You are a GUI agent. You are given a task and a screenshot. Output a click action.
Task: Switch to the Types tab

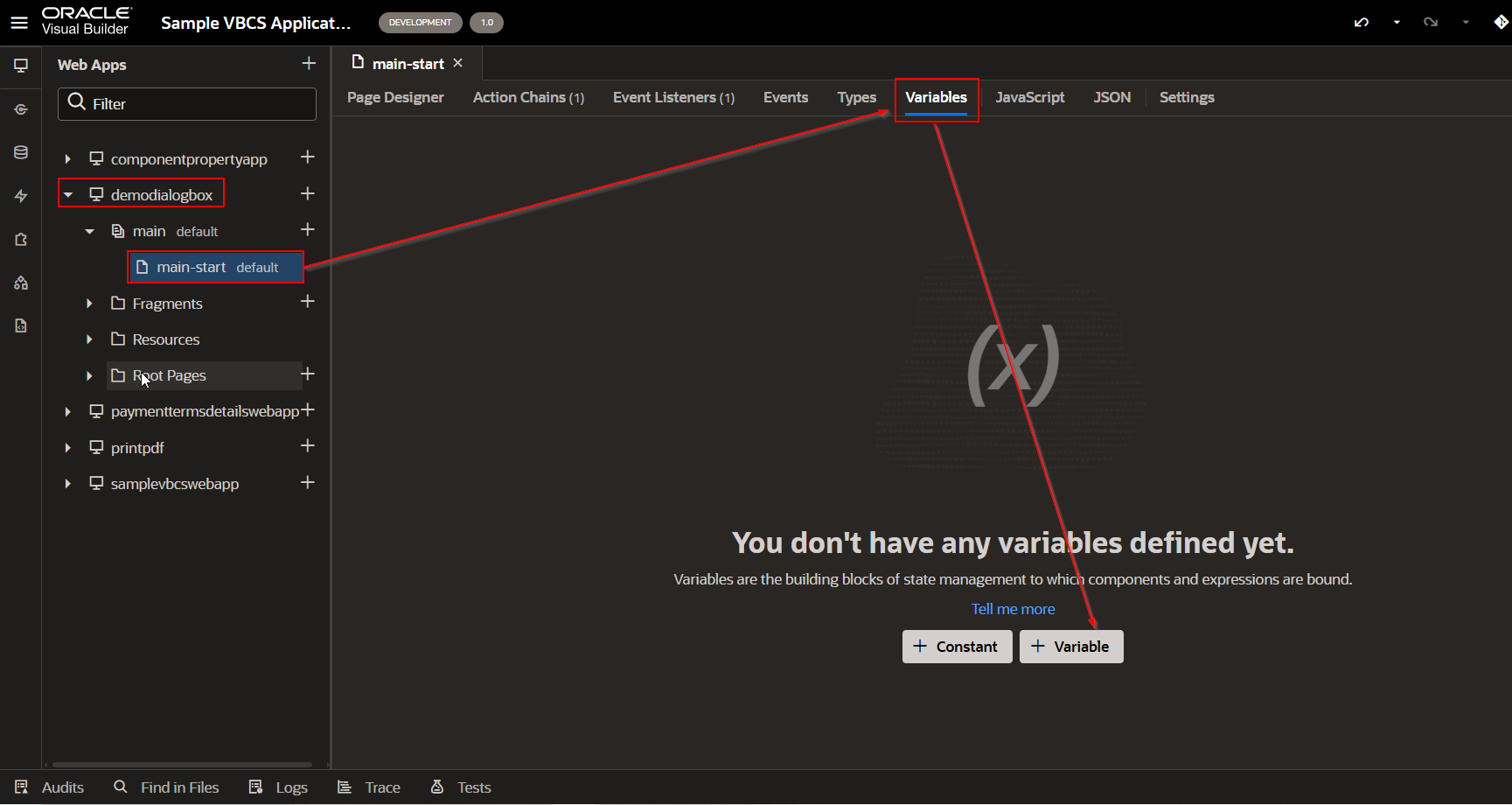(x=856, y=97)
